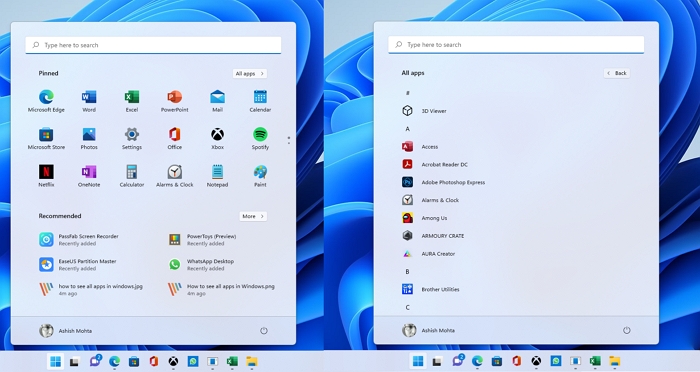Viewport: 700px width, 372px height.
Task: Launch Among Us from the list
Action: [425, 218]
